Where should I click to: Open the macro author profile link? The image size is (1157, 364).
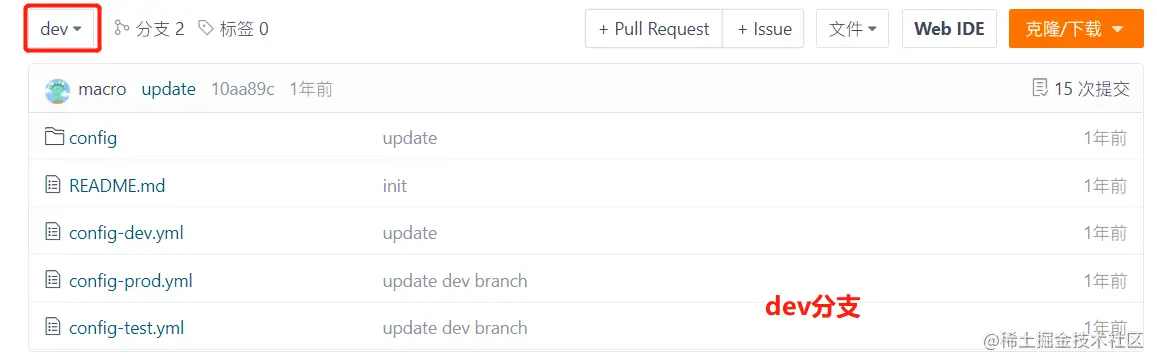point(102,89)
